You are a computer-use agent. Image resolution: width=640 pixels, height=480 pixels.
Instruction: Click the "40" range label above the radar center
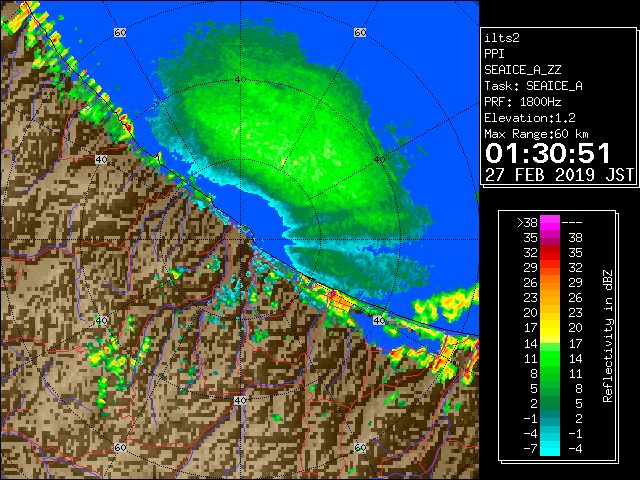point(240,79)
